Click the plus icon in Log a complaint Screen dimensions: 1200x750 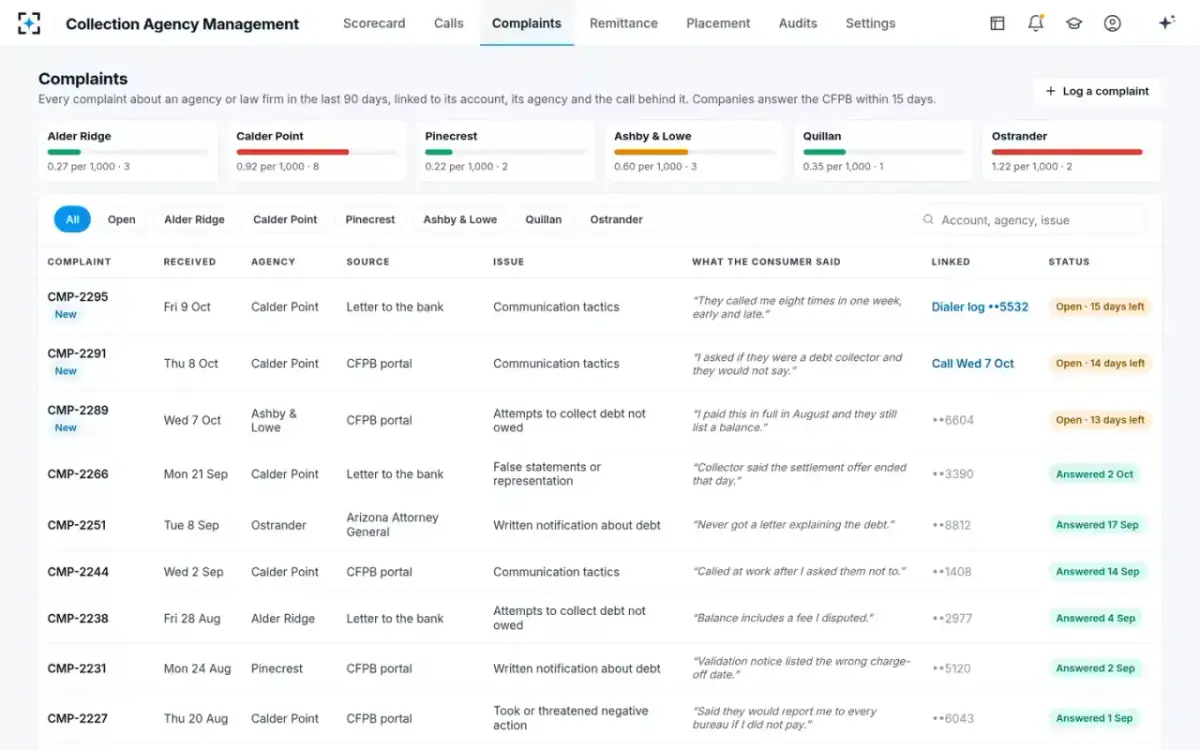tap(1050, 91)
